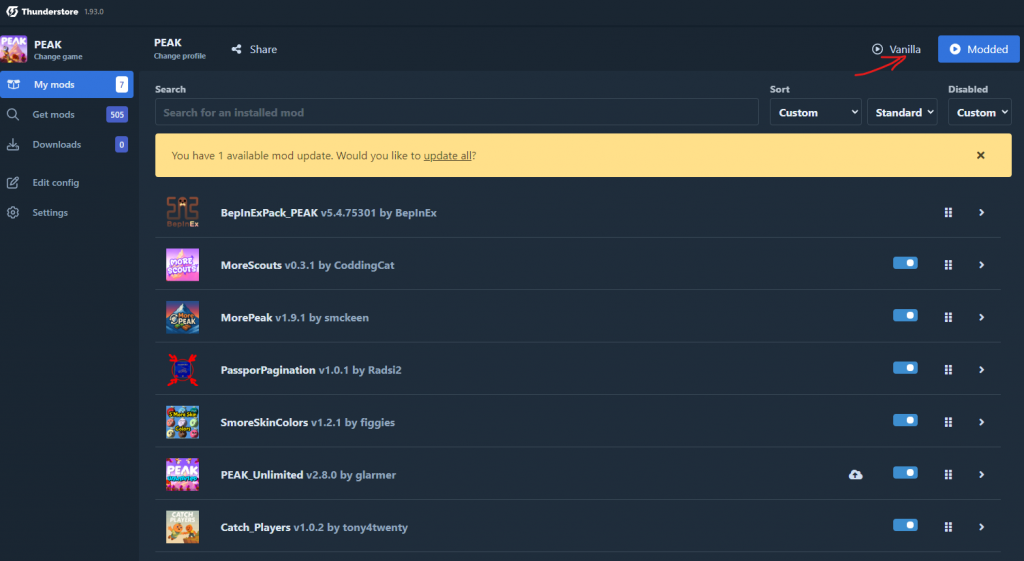Screen dimensions: 1024x561
Task: Expand the BepInExPack_PEAK row chevron
Action: coord(982,212)
